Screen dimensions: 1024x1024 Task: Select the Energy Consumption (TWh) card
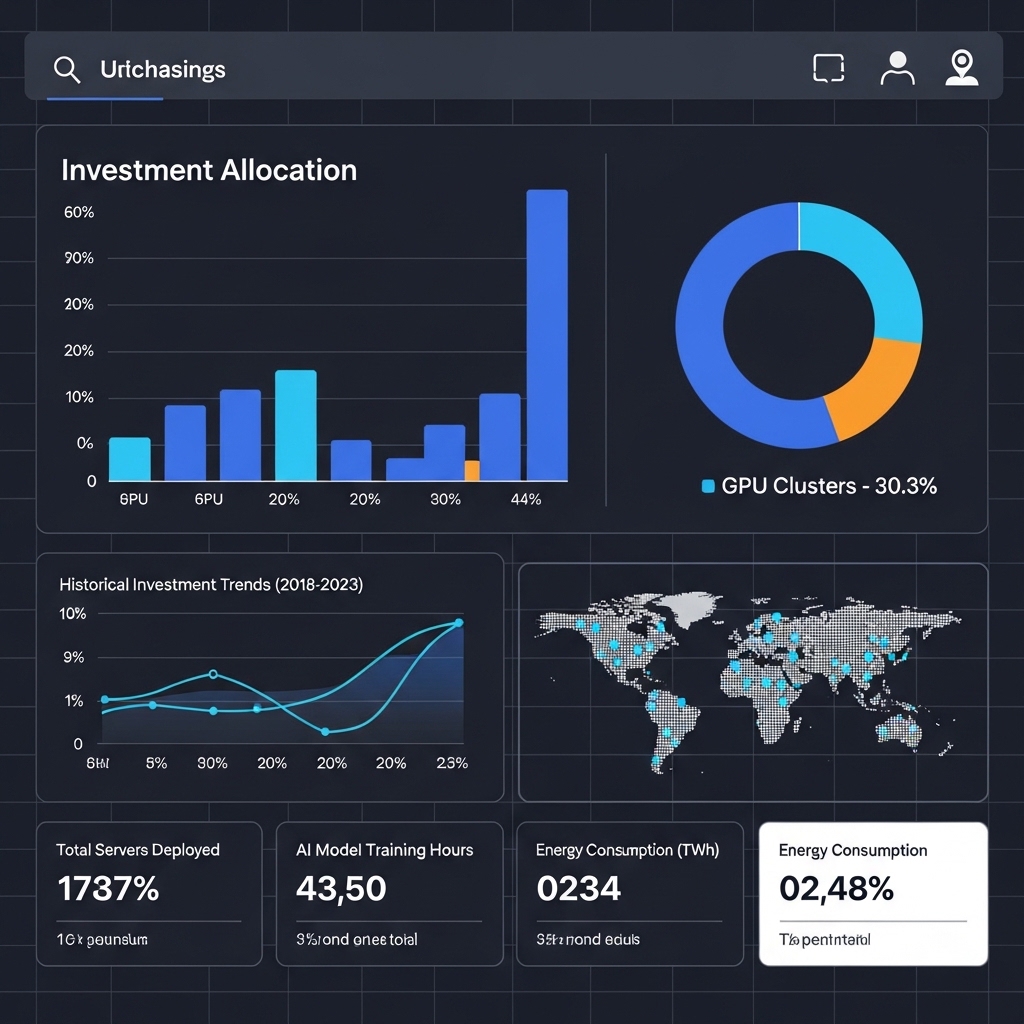pos(630,893)
